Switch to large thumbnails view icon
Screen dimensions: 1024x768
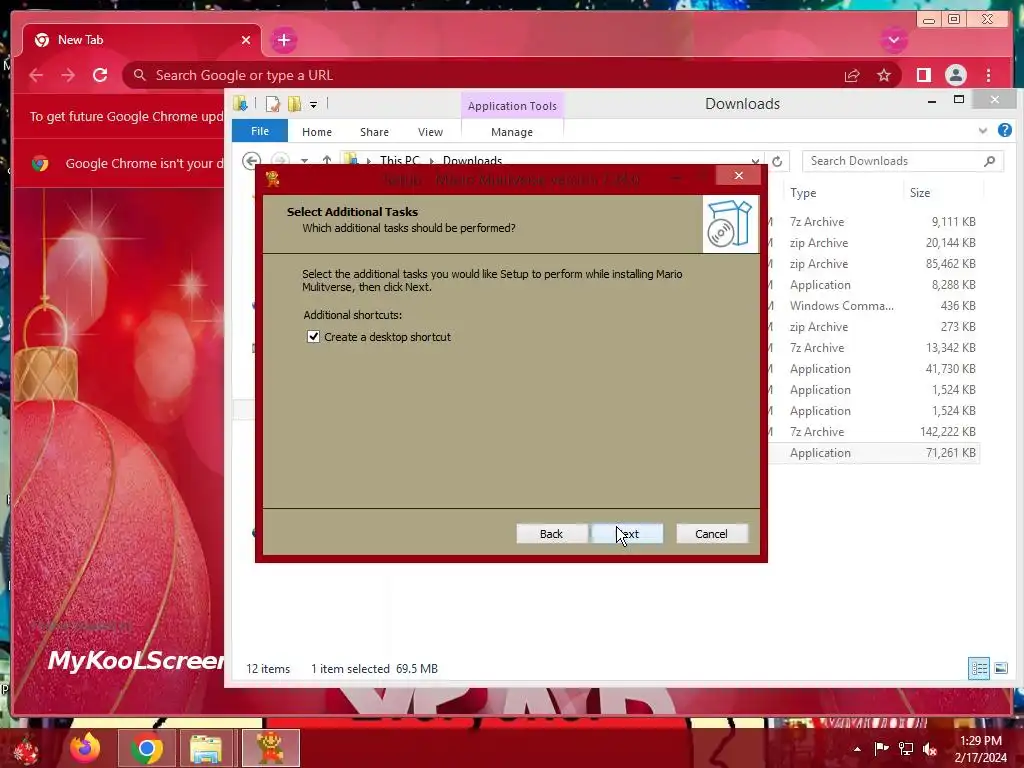[1000, 668]
